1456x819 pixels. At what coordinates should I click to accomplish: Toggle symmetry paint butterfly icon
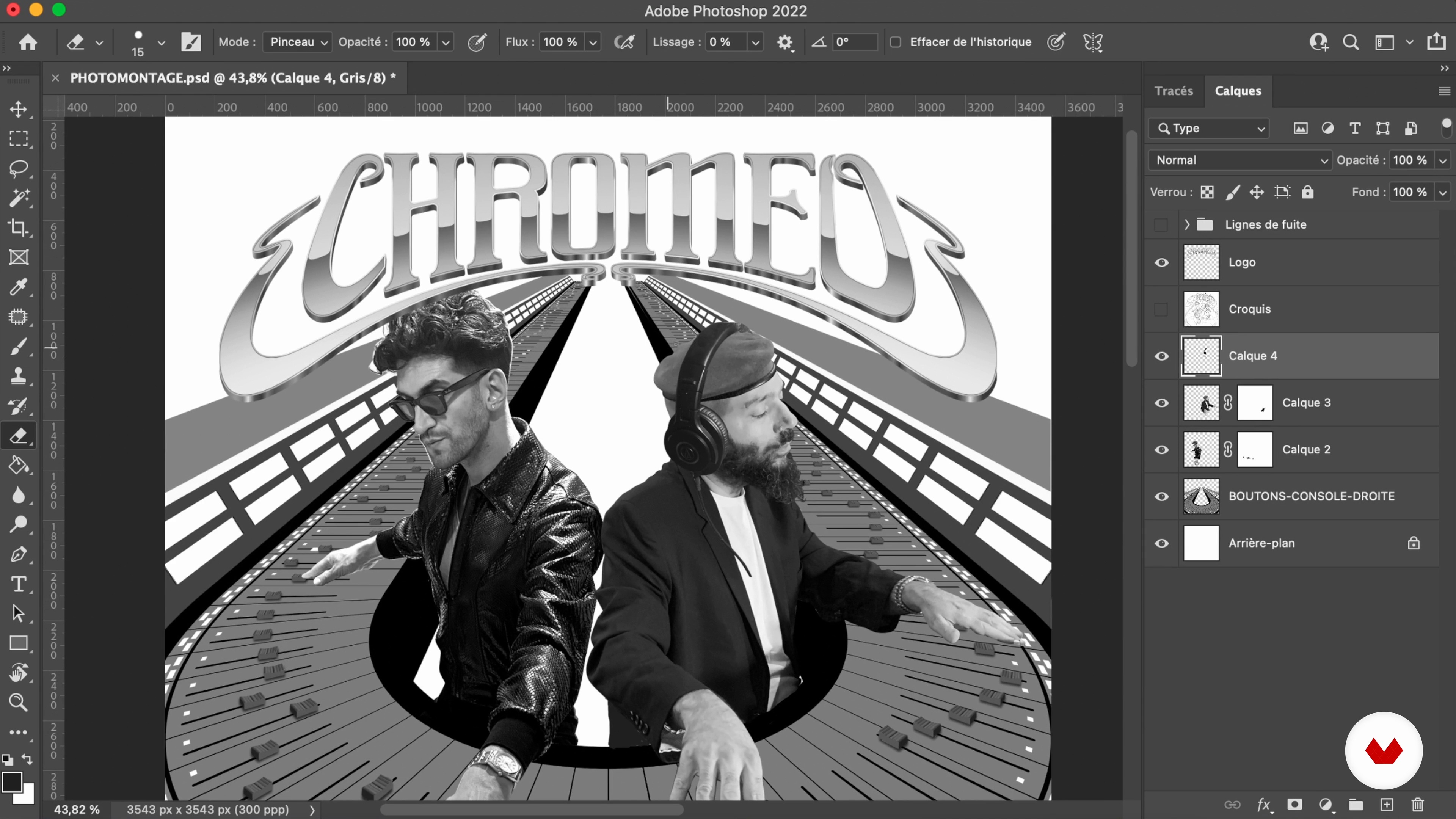1093,42
